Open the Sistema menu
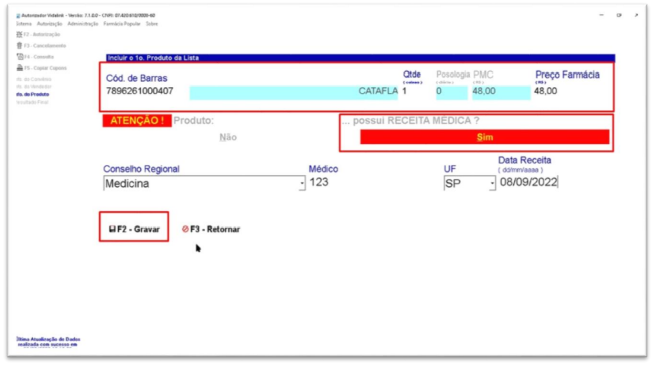The width and height of the screenshot is (654, 365). click(x=24, y=24)
